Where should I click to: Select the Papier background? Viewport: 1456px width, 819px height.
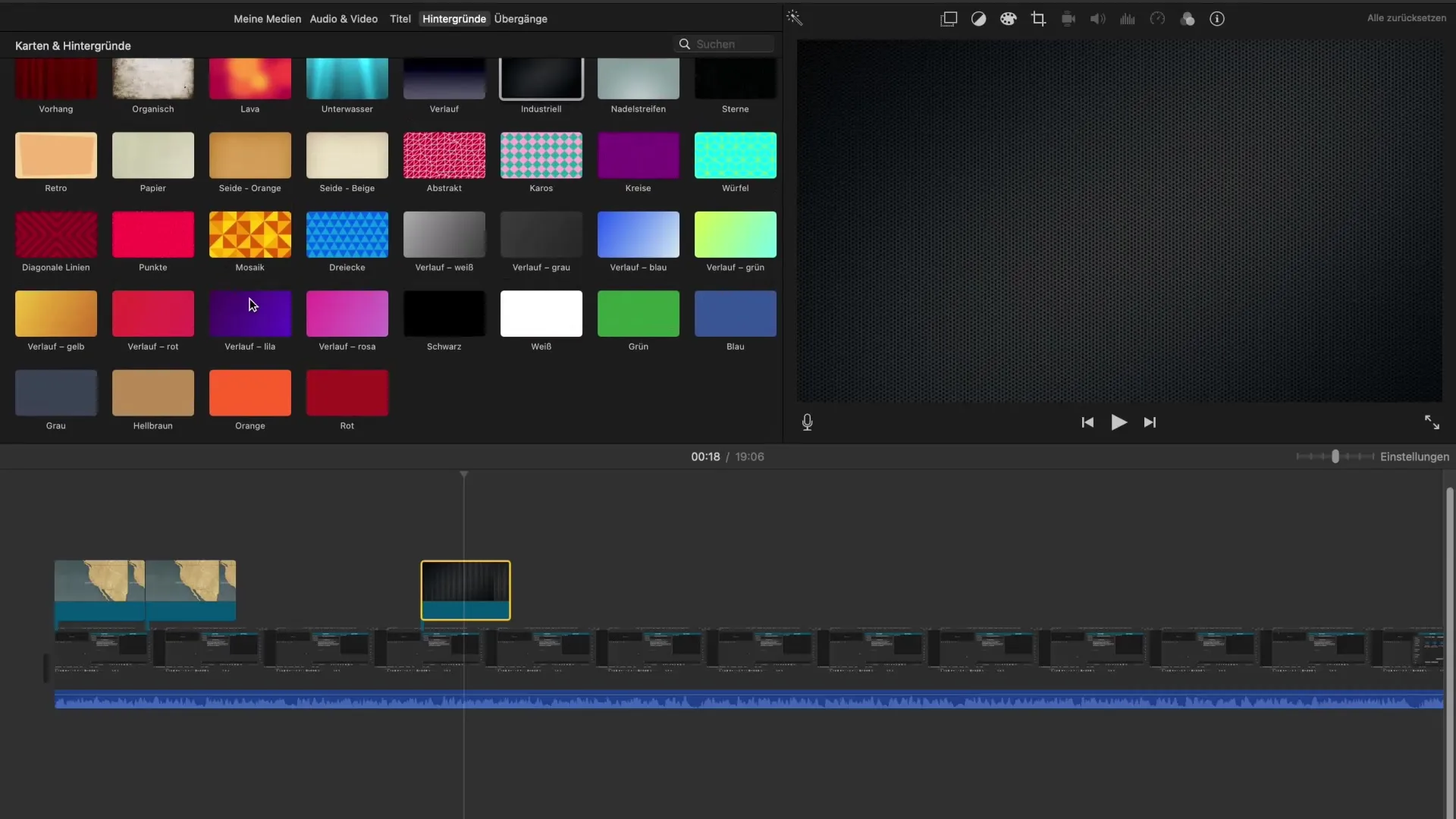tap(153, 155)
